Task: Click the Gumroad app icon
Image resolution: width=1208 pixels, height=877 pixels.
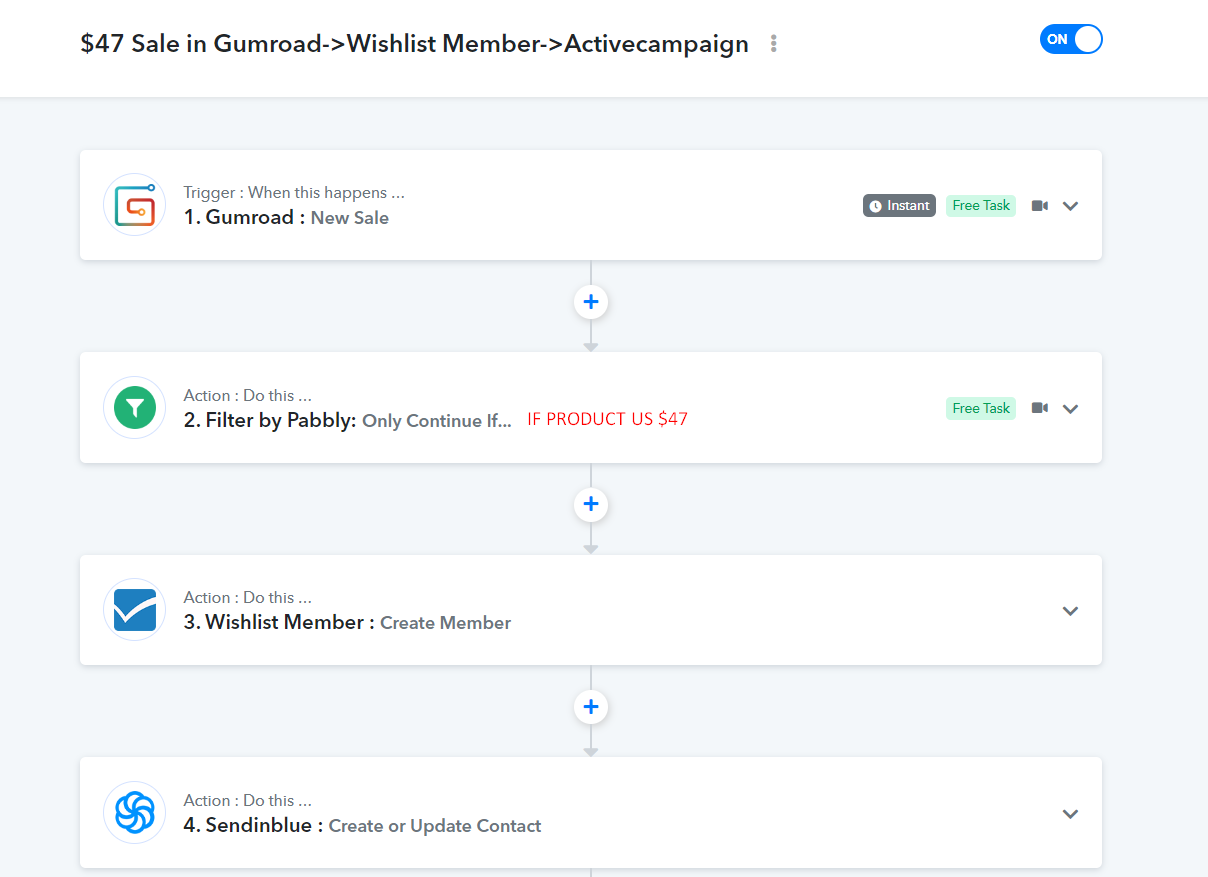Action: point(135,205)
